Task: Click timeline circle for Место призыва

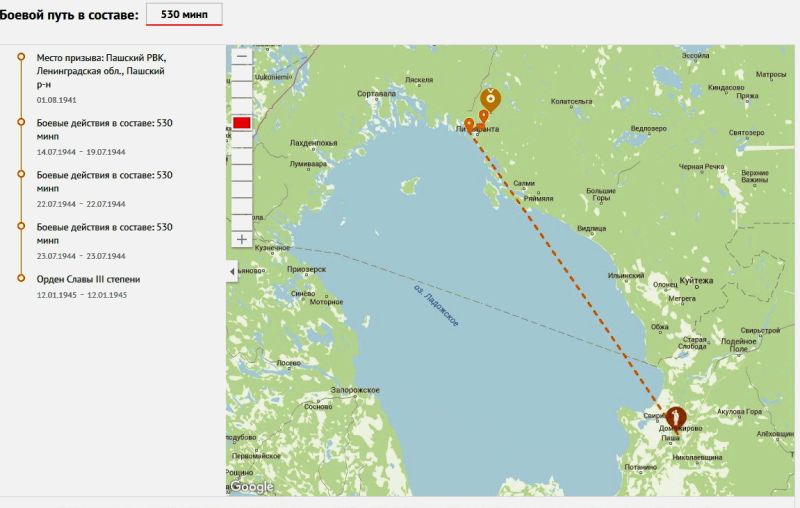Action: (x=21, y=57)
